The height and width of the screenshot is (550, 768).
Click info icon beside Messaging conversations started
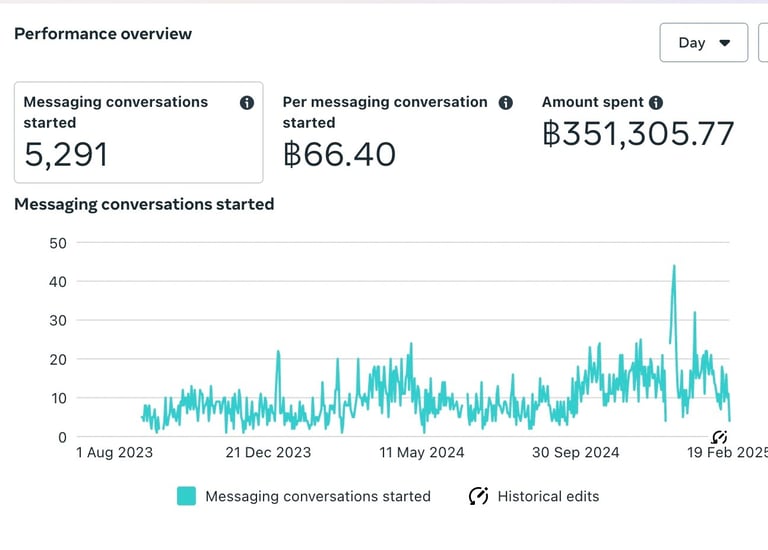[247, 102]
